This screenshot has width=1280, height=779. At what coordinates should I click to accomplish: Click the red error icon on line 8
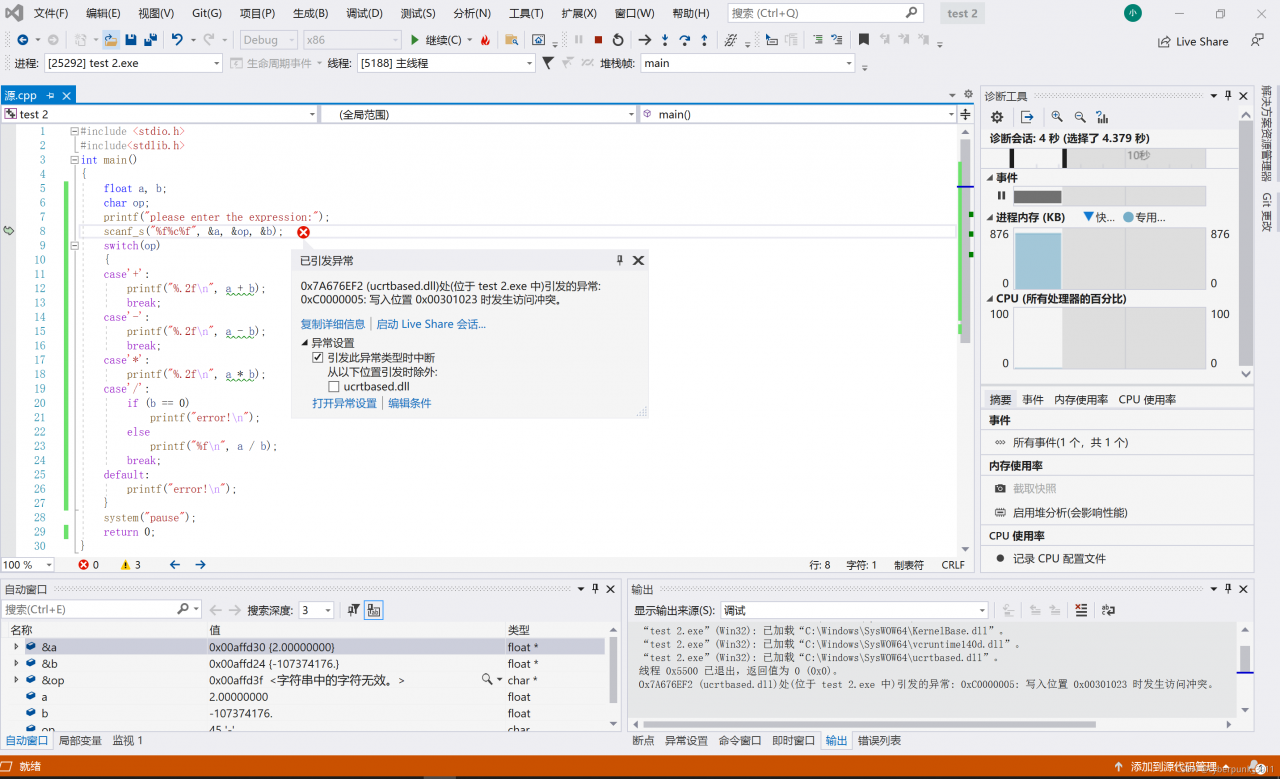(303, 232)
